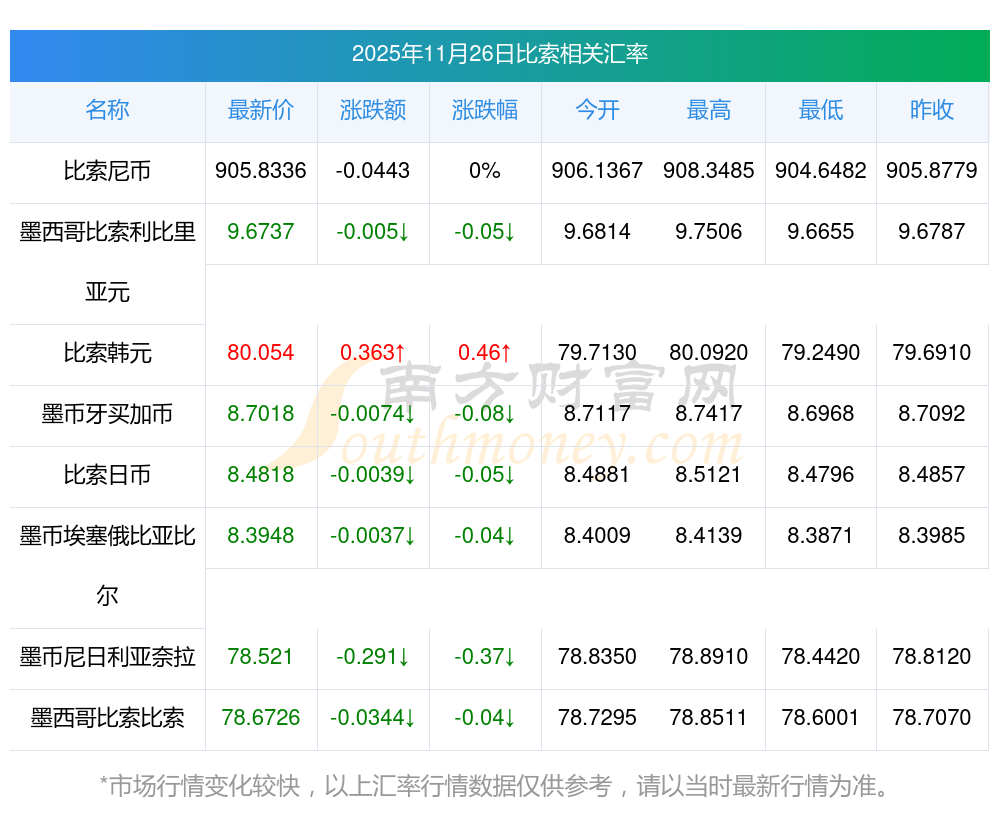The image size is (1000, 817).
Task: Select the green -0.291↓ change amount
Action: click(373, 657)
